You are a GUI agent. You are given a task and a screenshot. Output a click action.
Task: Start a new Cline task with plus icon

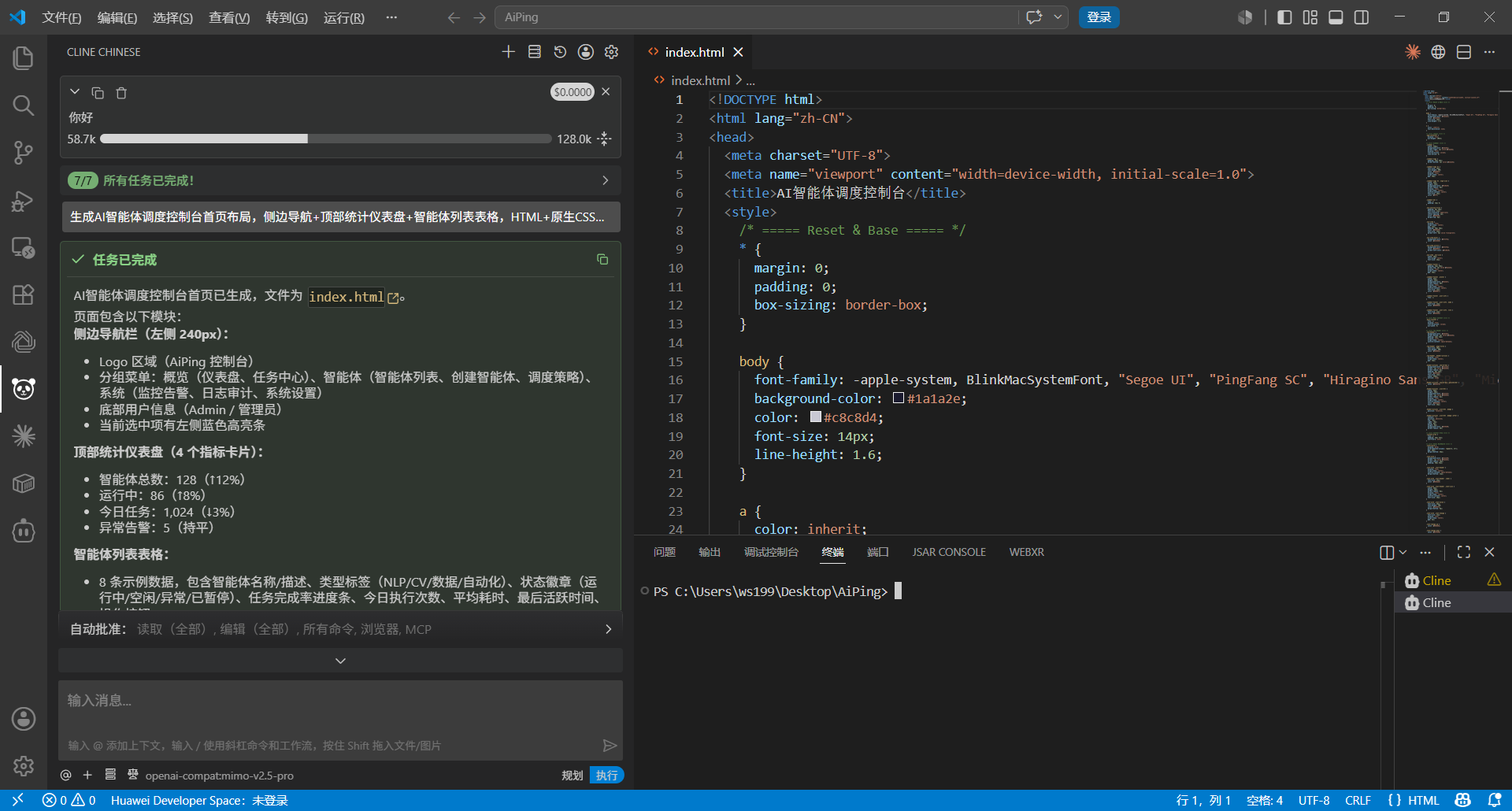[x=508, y=52]
